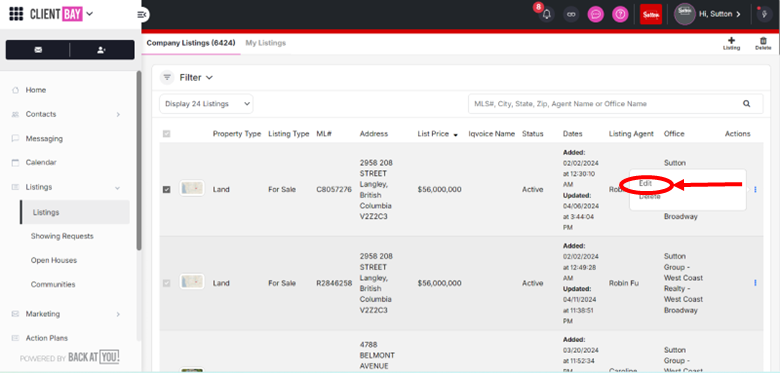Expand the Filter panel

tap(188, 78)
